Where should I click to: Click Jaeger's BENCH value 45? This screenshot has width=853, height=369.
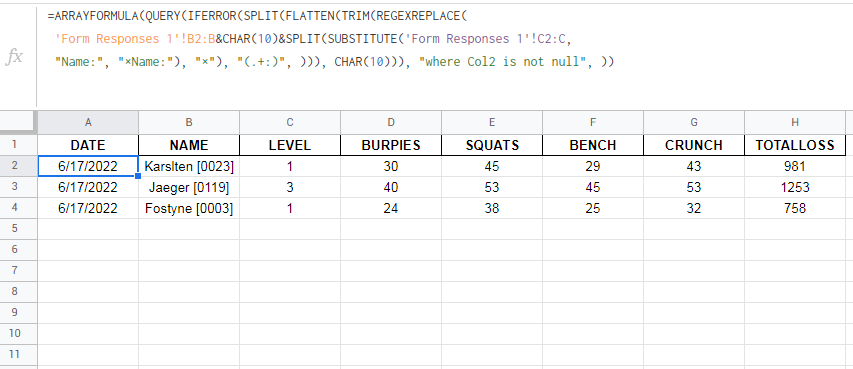[593, 187]
